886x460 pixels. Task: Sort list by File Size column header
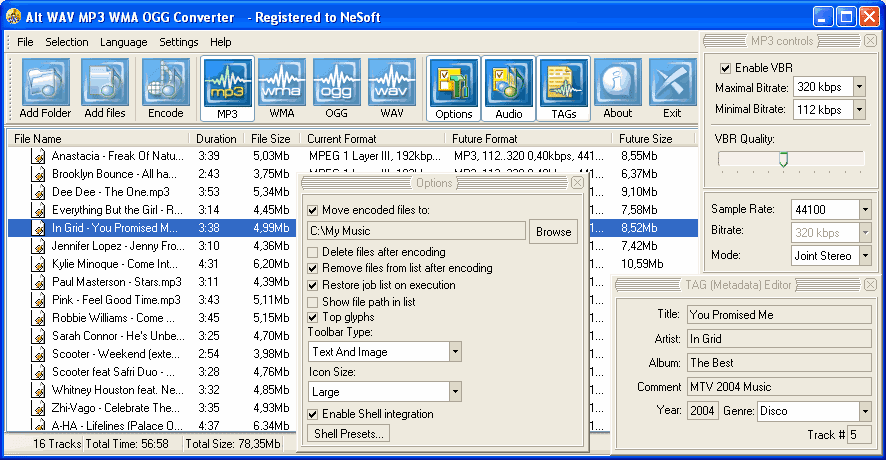[x=271, y=138]
